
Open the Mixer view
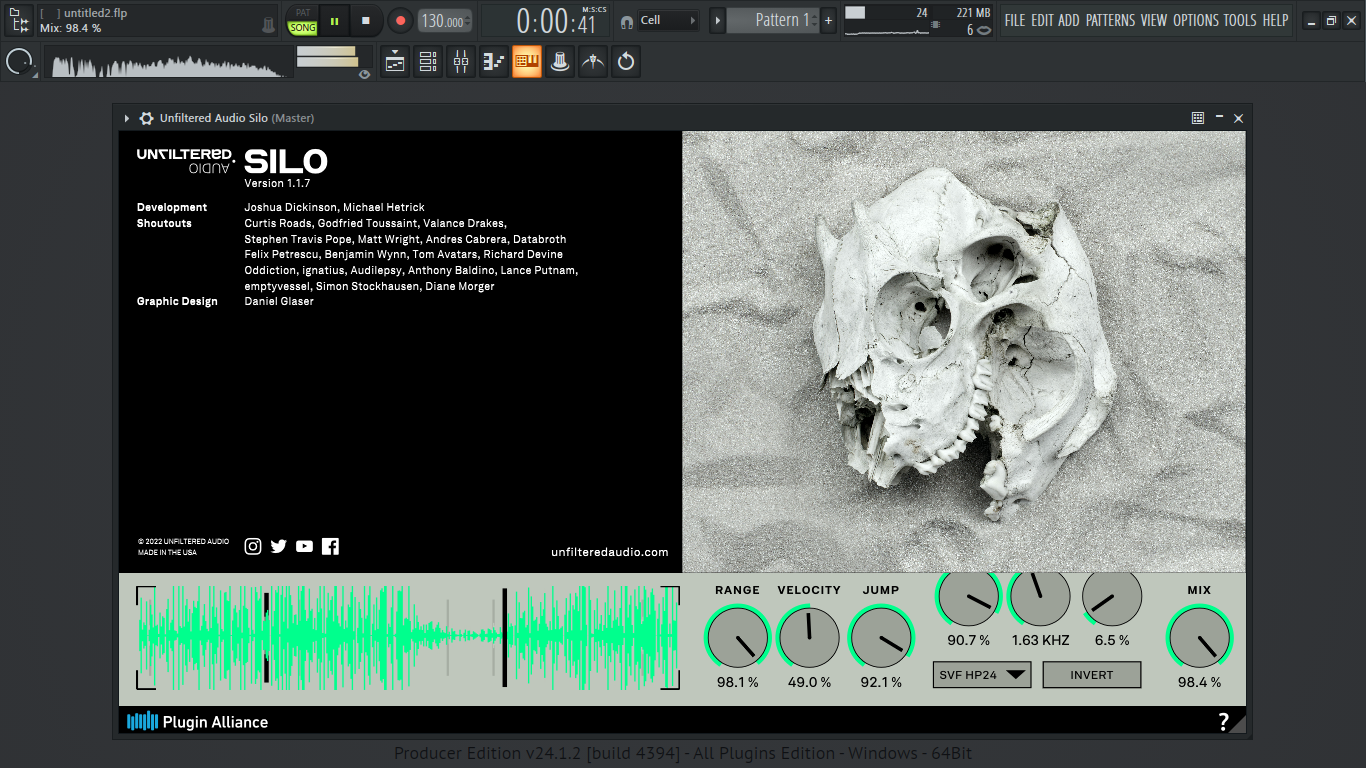point(461,62)
